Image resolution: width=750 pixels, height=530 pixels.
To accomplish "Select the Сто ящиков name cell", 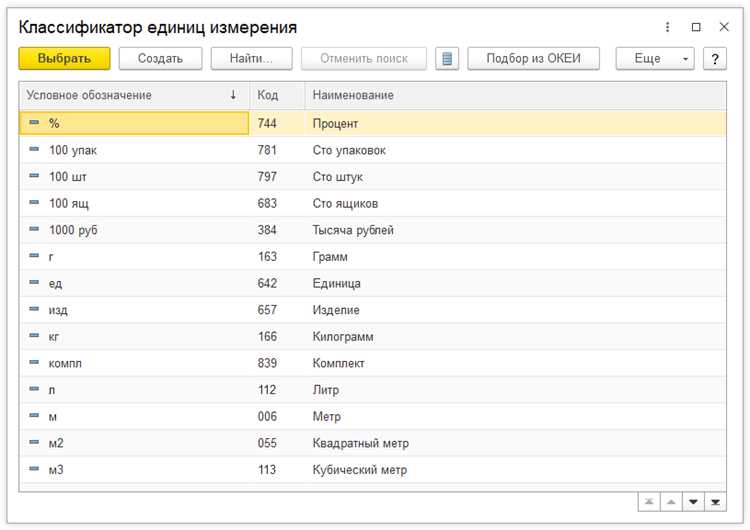I will point(516,203).
